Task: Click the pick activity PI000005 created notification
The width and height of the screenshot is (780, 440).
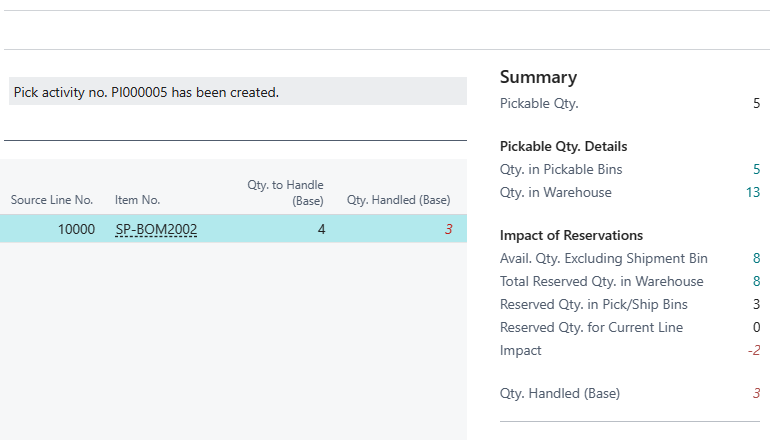Action: [236, 92]
